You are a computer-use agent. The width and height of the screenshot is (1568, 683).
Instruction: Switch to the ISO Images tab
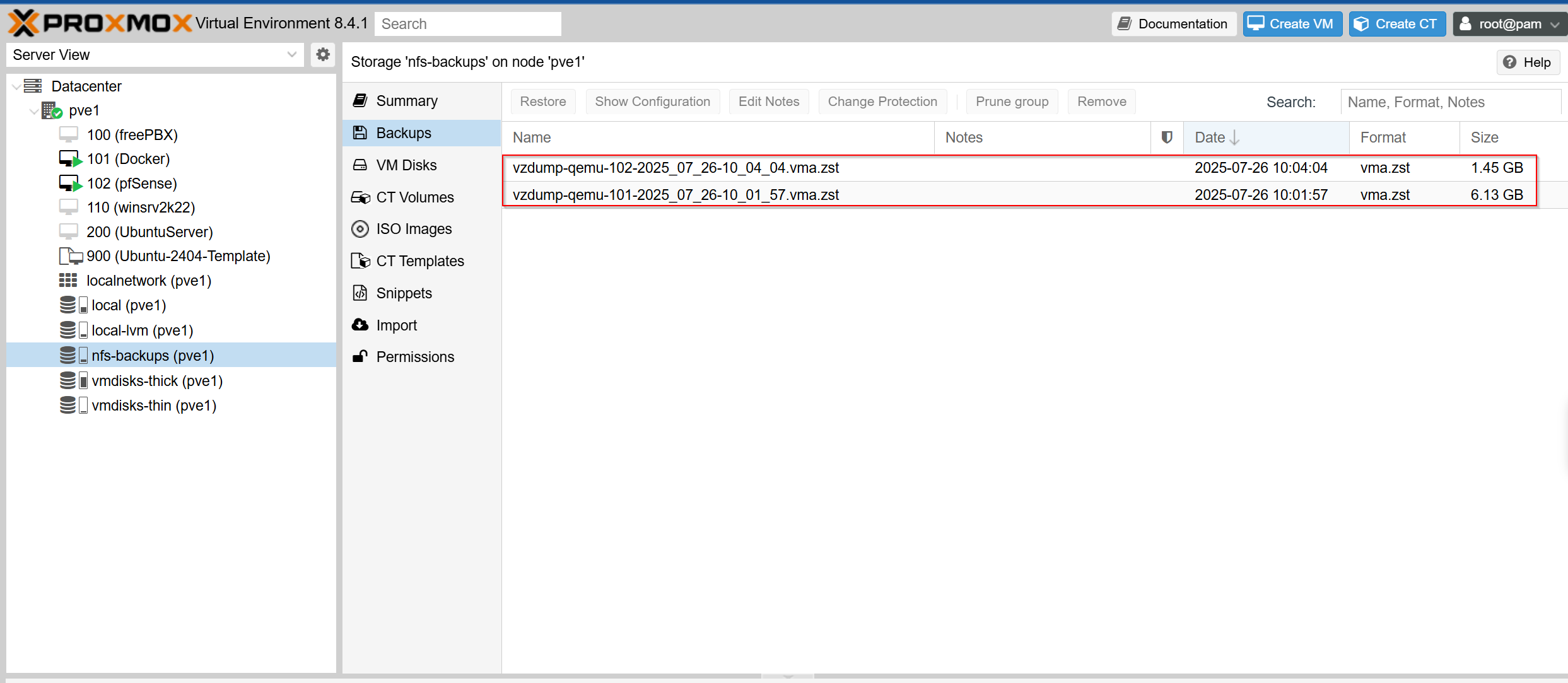pyautogui.click(x=421, y=229)
